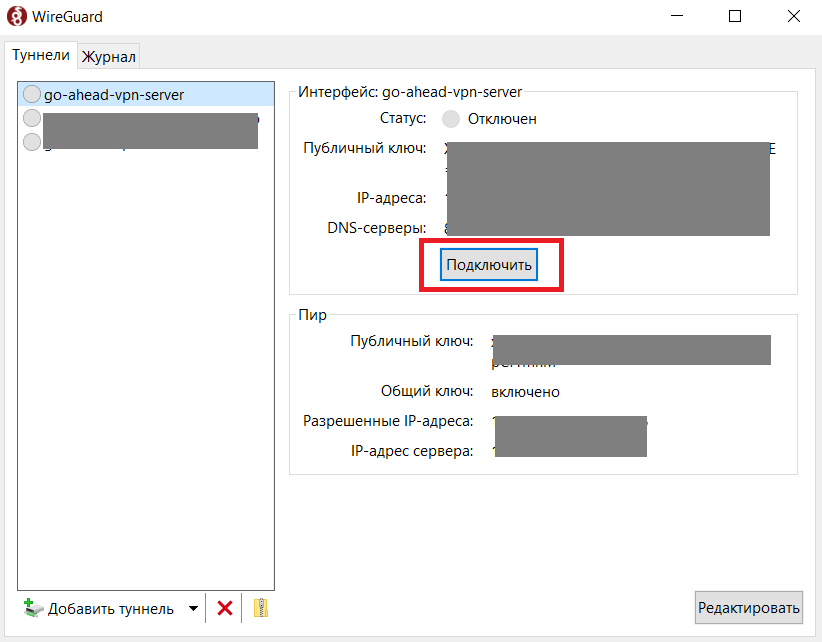Click Добавить туннель to add a tunnel
This screenshot has height=642, width=822.
99,608
